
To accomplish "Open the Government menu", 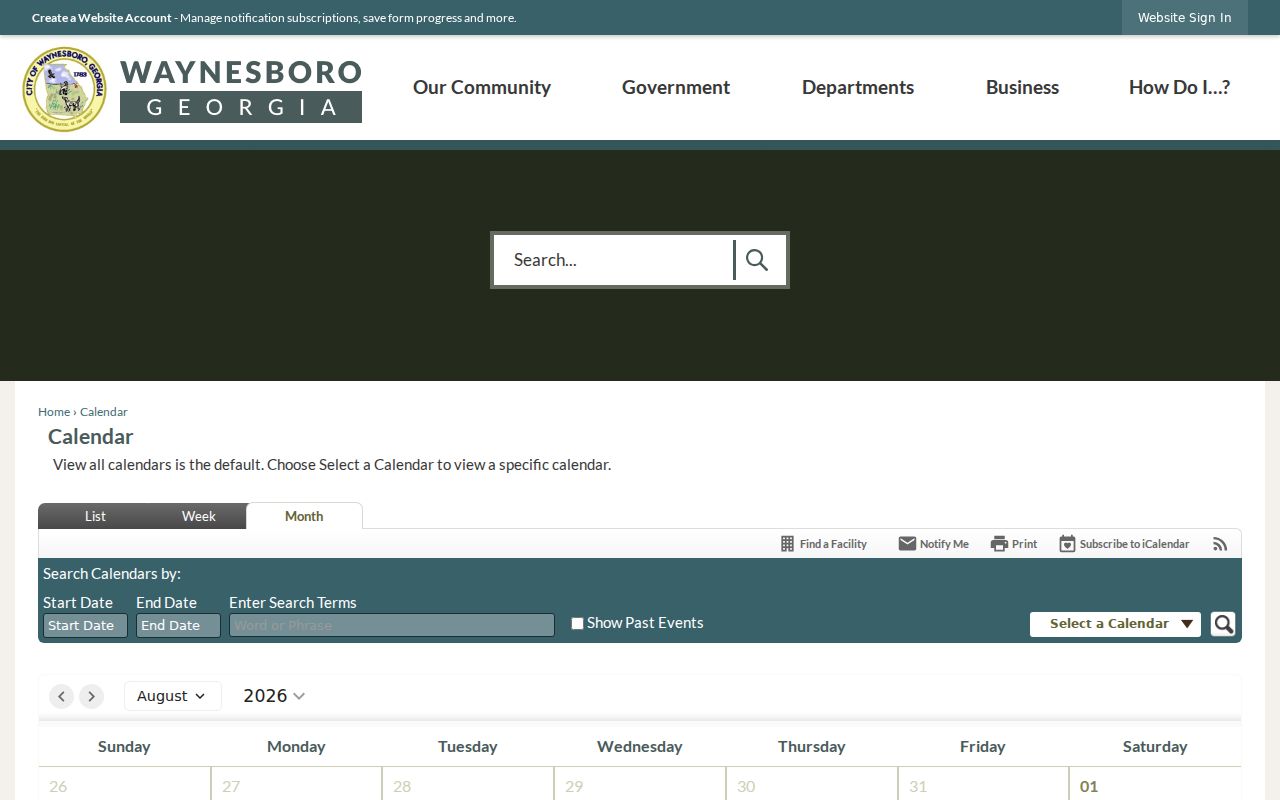I will coord(676,87).
